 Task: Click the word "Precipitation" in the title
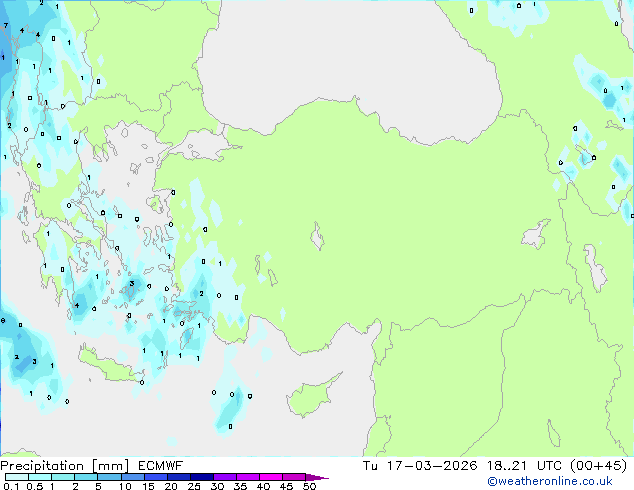pos(42,466)
